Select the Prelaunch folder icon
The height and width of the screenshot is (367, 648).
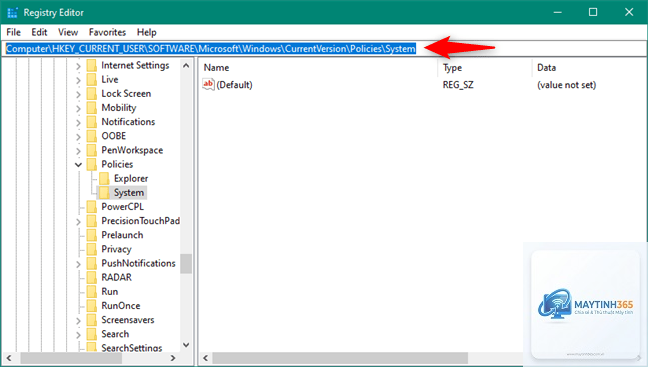click(92, 235)
